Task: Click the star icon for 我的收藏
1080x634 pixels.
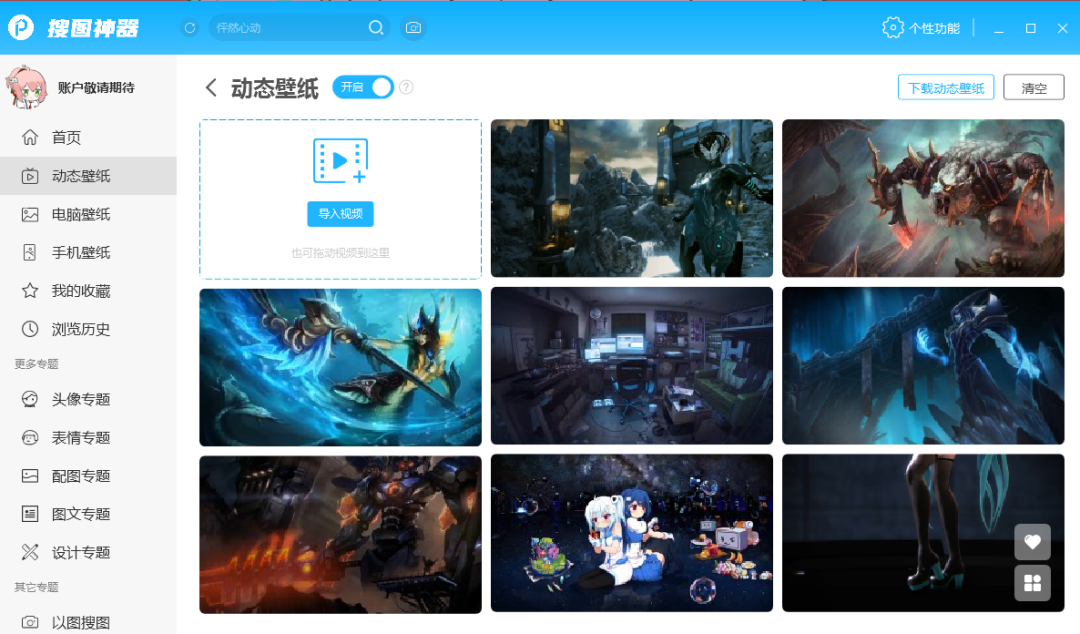Action: (30, 291)
